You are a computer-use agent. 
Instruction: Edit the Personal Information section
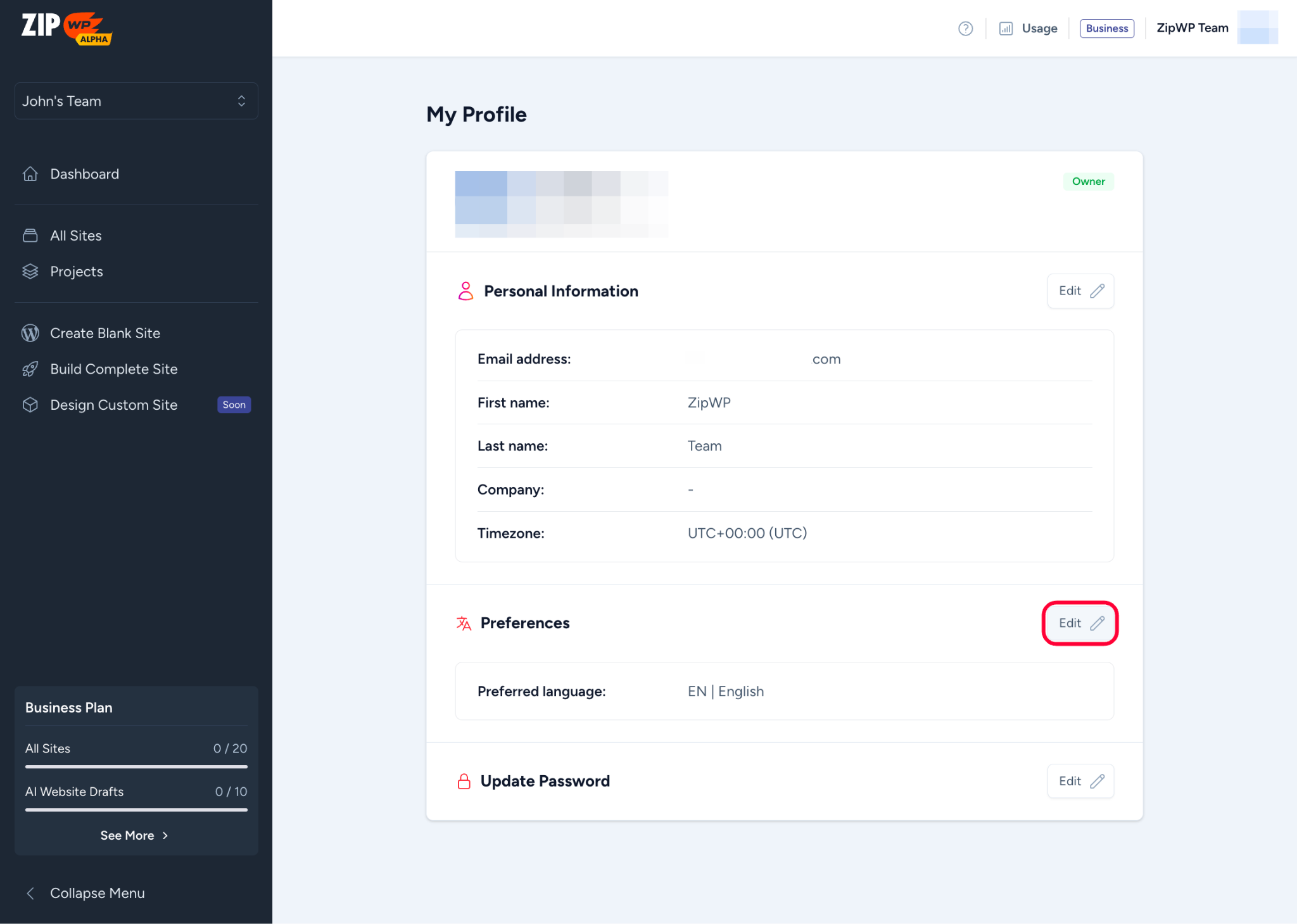1080,291
